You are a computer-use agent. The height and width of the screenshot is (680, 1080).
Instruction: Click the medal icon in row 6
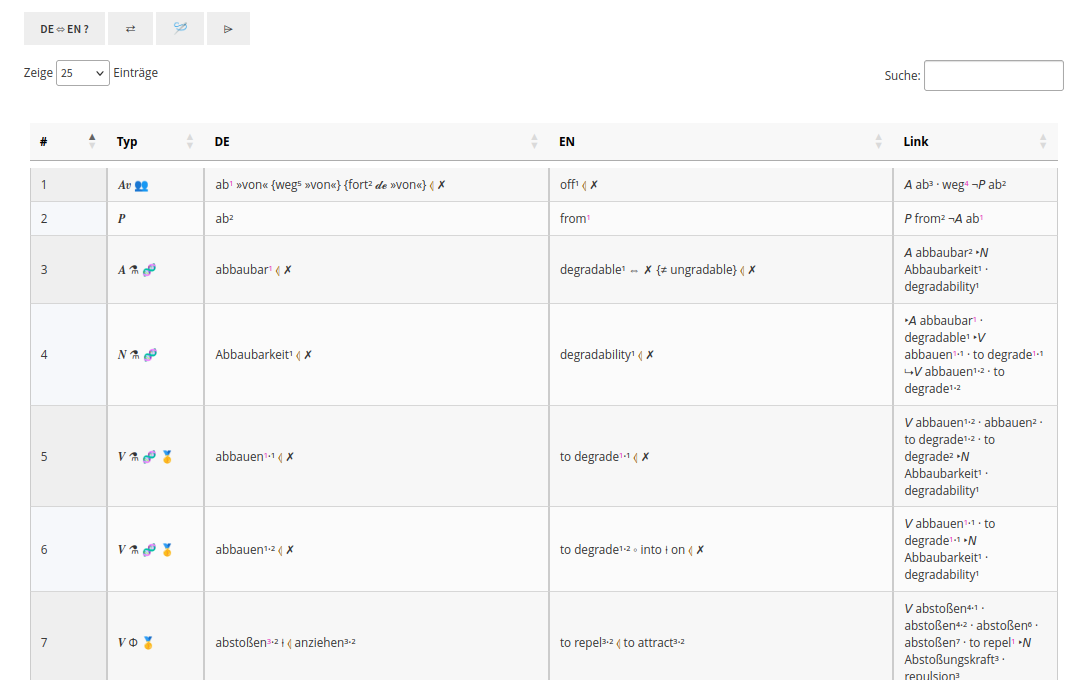[167, 550]
